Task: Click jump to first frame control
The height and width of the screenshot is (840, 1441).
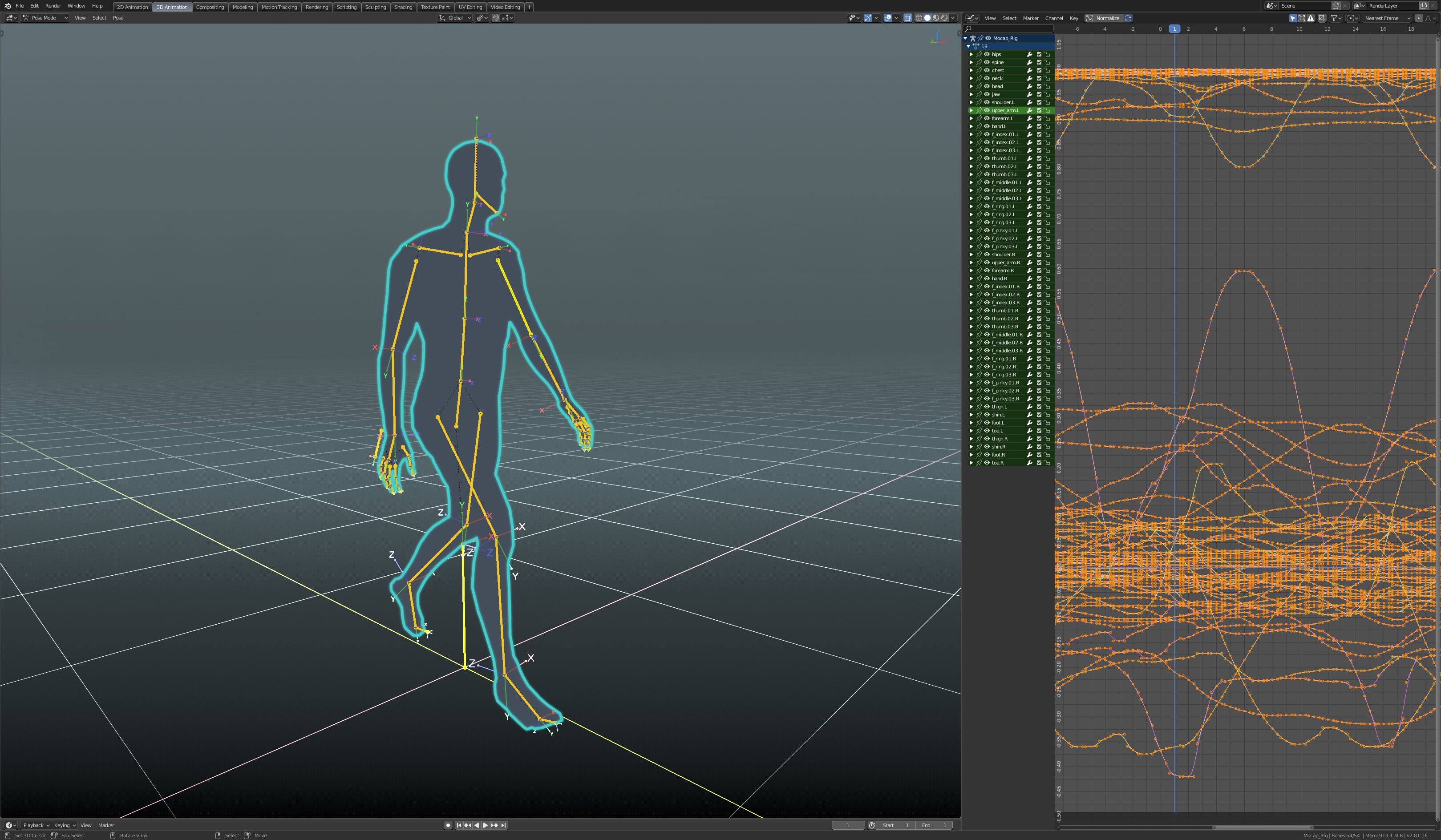Action: [459, 825]
